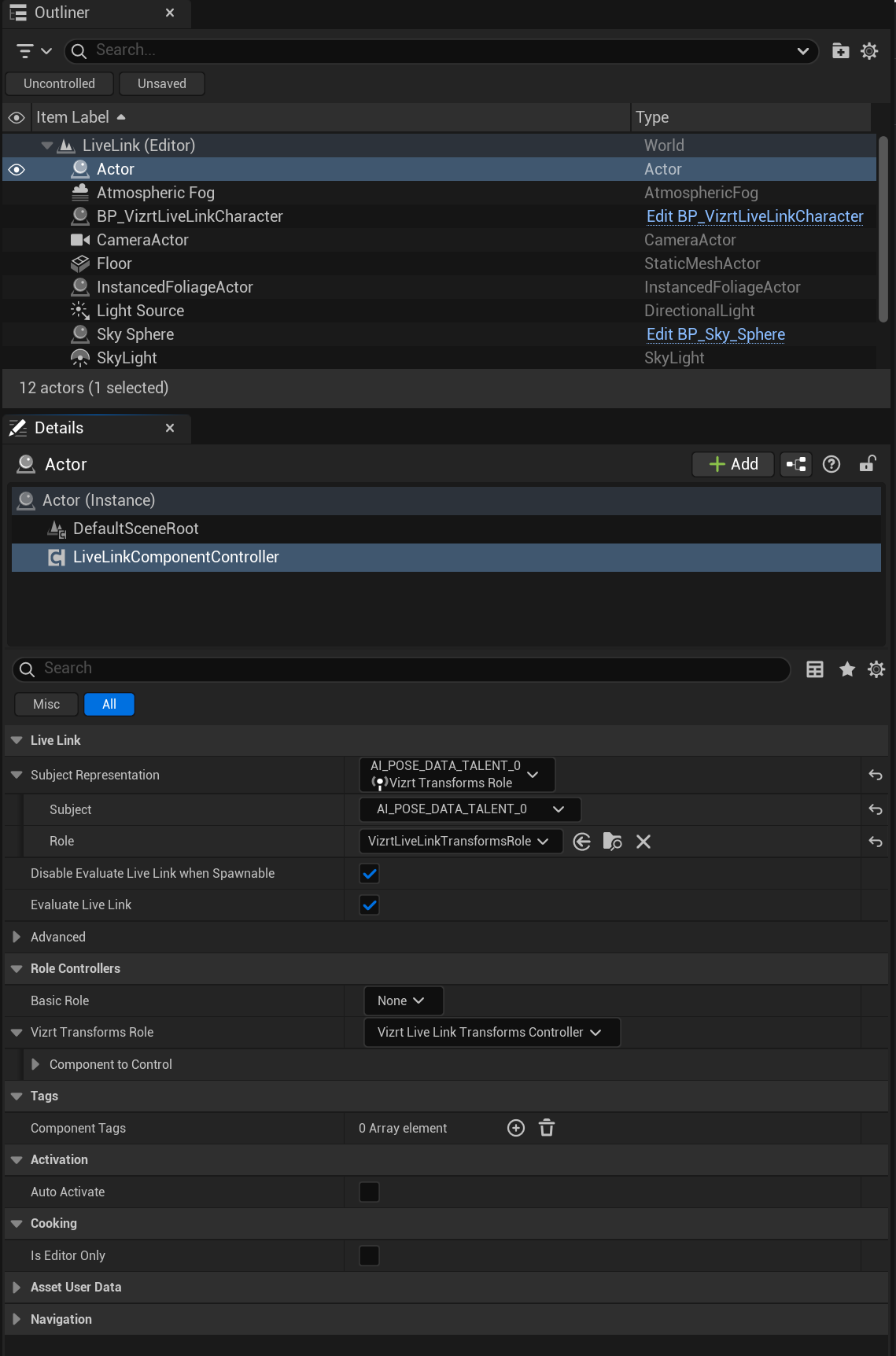Toggle Is Editor Only checkbox
This screenshot has height=1356, width=896.
tap(369, 1256)
